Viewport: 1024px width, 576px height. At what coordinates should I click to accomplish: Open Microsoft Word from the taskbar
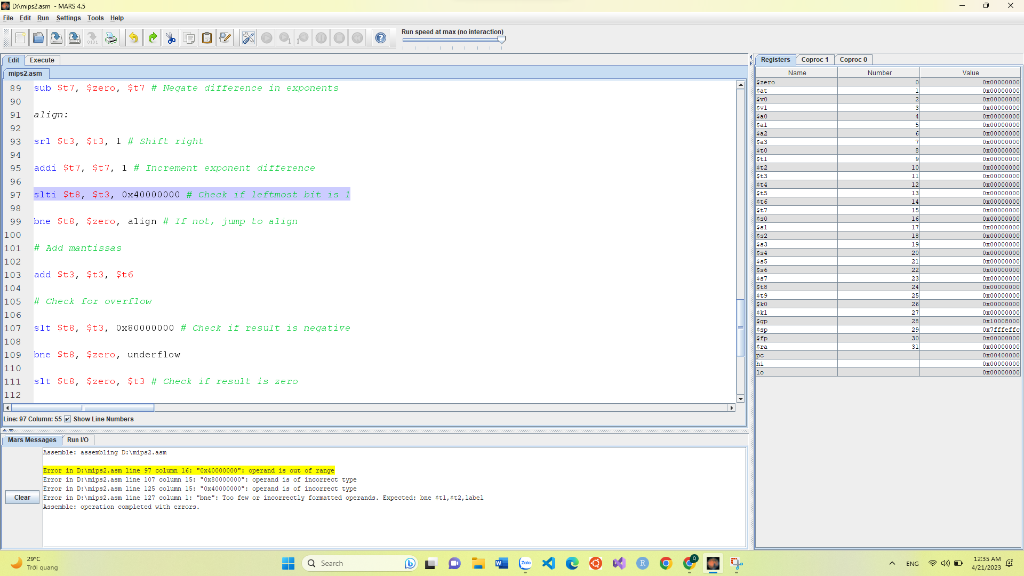tap(502, 563)
